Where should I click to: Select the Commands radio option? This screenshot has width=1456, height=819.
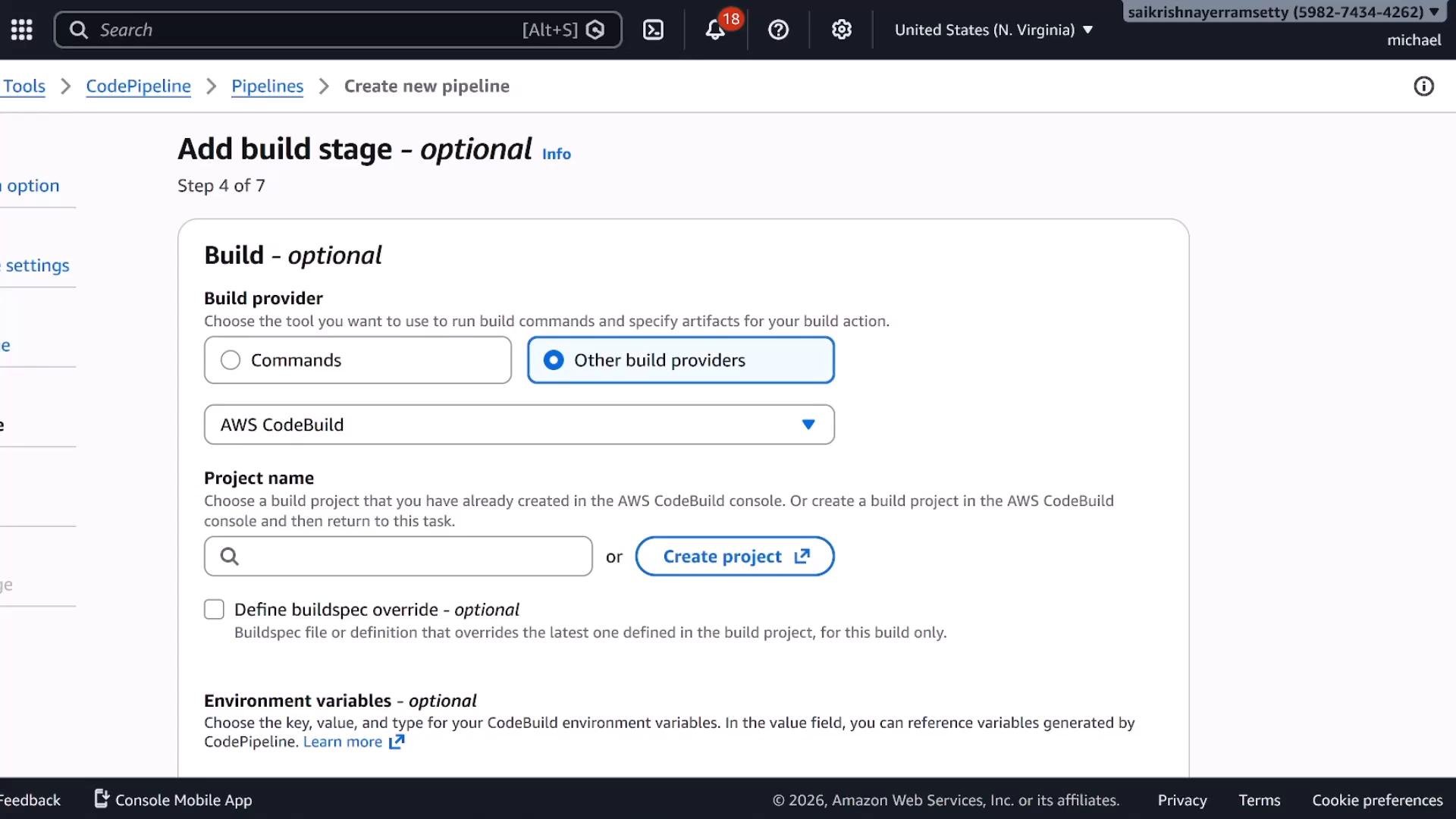(358, 360)
